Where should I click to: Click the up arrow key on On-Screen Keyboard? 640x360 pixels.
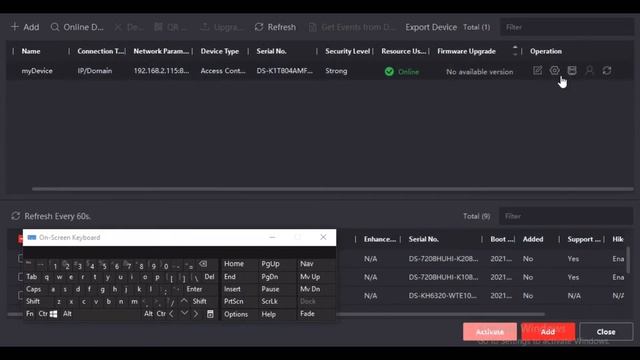pyautogui.click(x=184, y=301)
